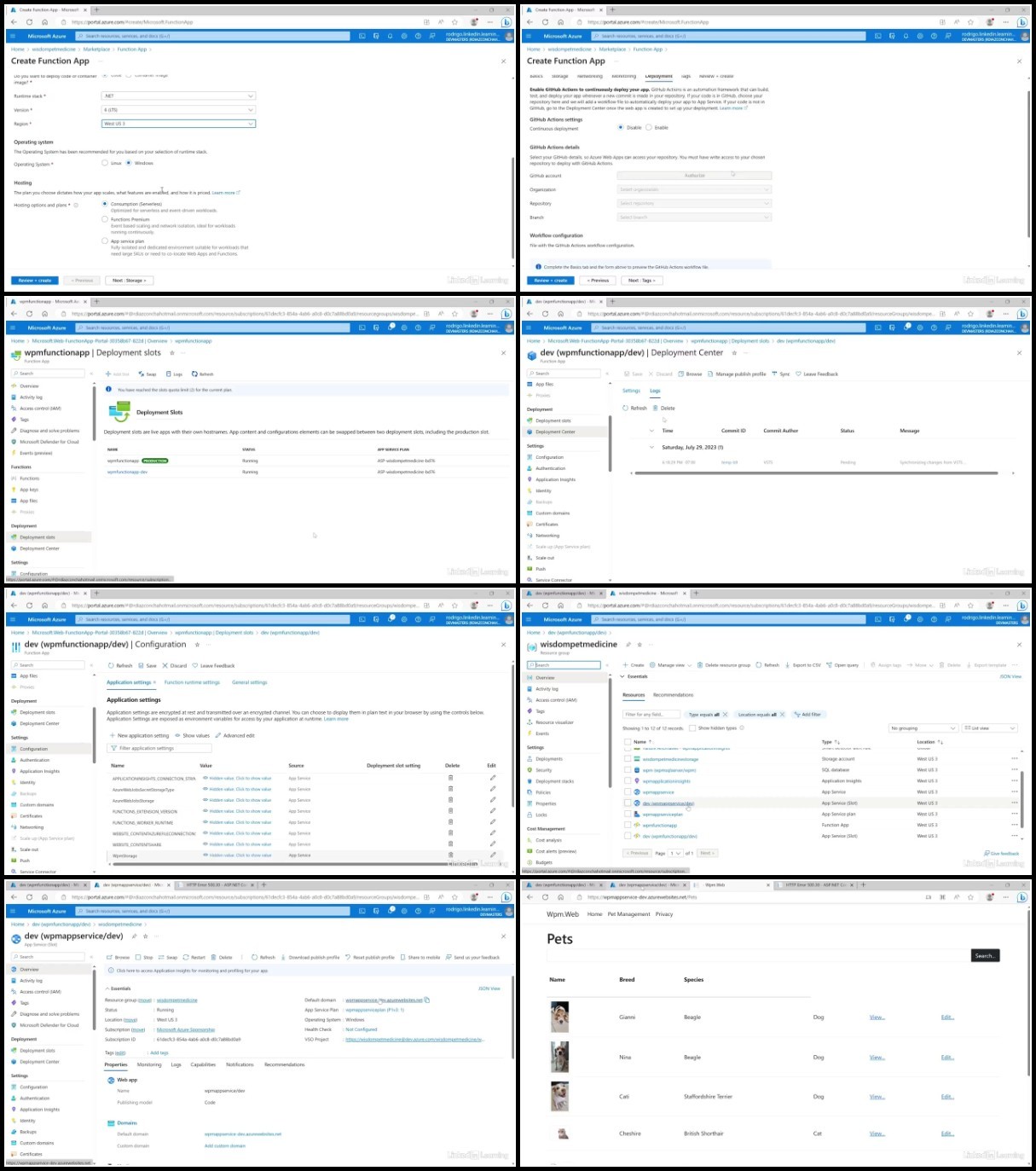Select the Linux operating system radio button
This screenshot has width=1036, height=1171.
[105, 163]
